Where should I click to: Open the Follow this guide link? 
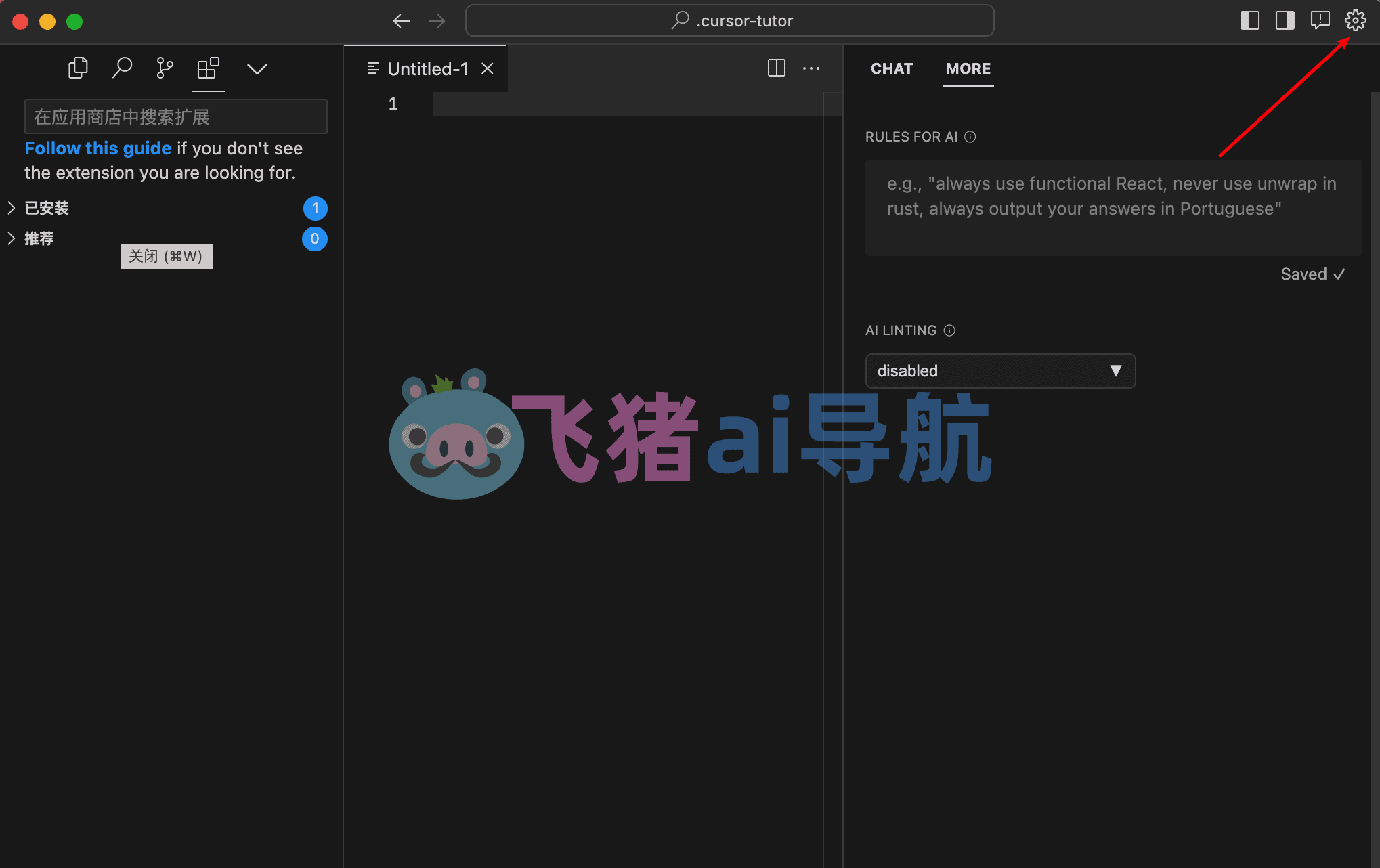pos(98,148)
